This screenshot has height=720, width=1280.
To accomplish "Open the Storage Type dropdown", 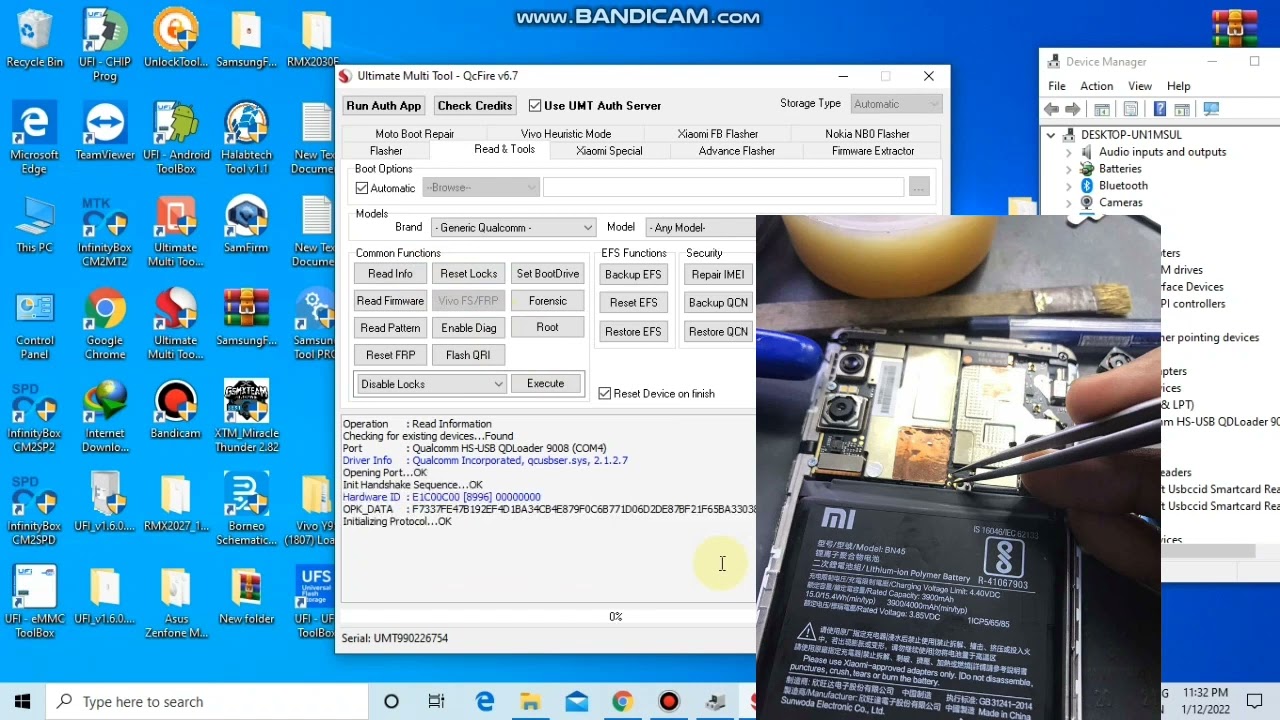I will click(x=896, y=104).
